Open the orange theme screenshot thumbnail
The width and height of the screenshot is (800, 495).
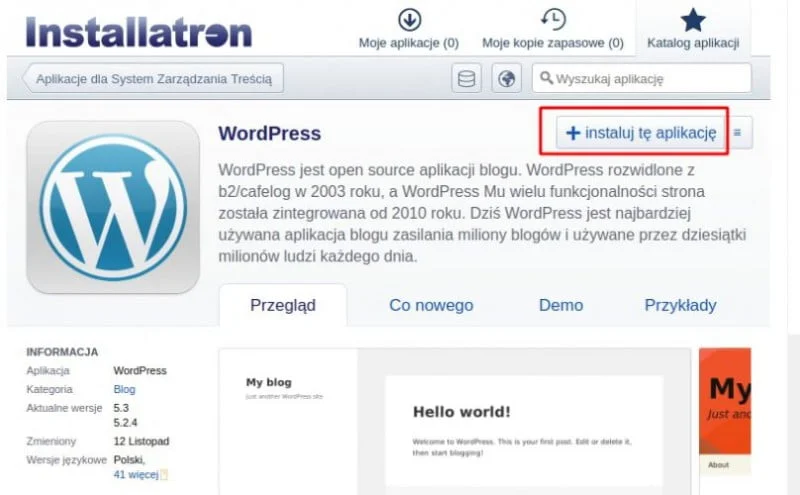point(725,412)
